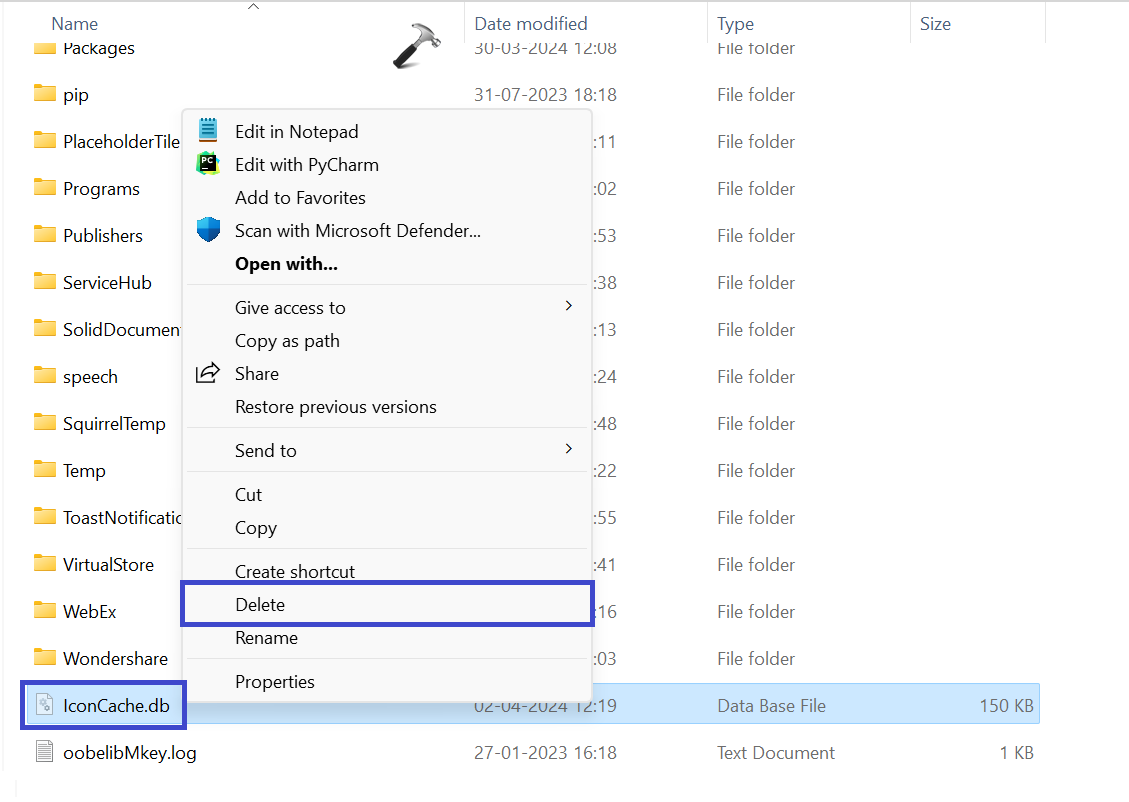Sort files by Date modified column

click(x=530, y=23)
